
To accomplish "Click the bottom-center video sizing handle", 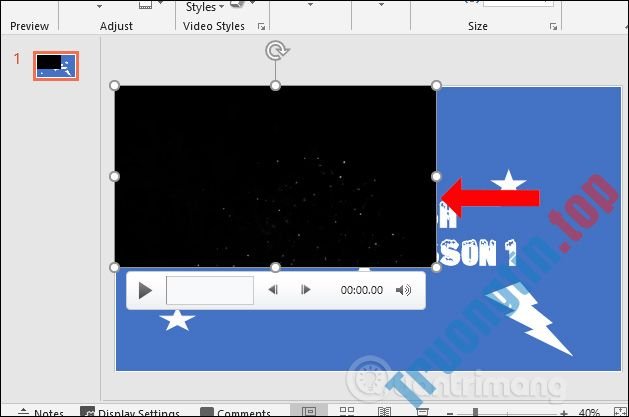I will pyautogui.click(x=275, y=267).
